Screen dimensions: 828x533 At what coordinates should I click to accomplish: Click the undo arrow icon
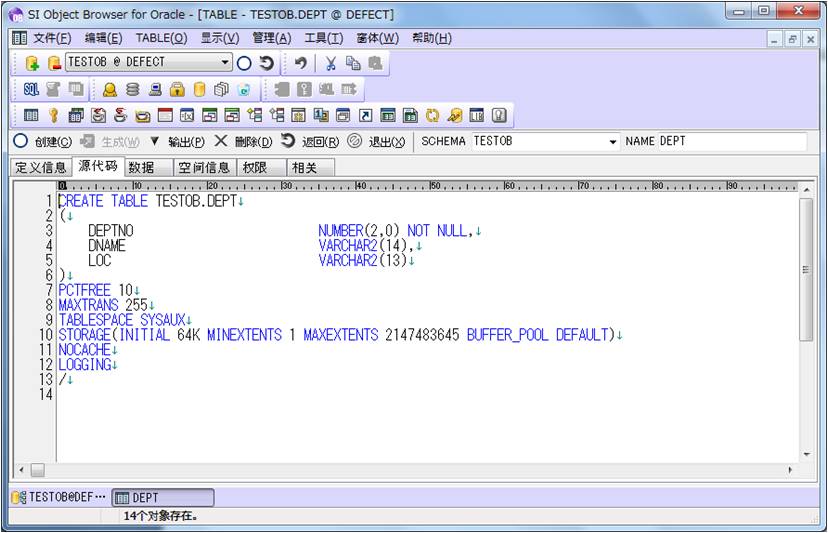(x=301, y=63)
